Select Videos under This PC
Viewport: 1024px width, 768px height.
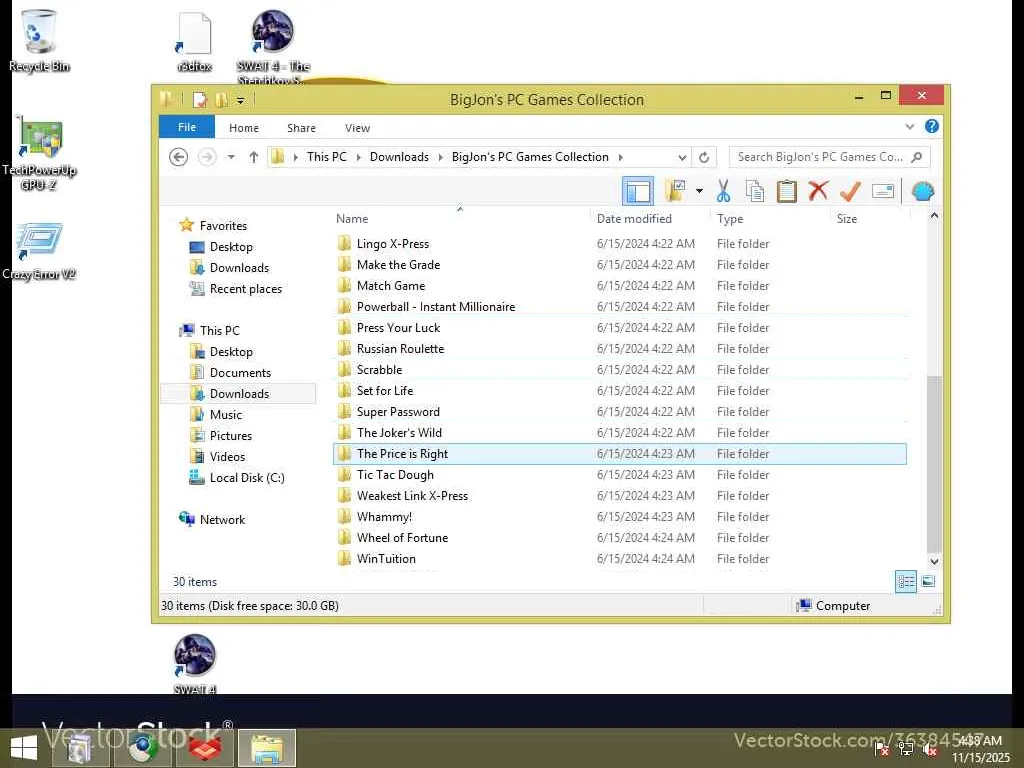pos(227,456)
